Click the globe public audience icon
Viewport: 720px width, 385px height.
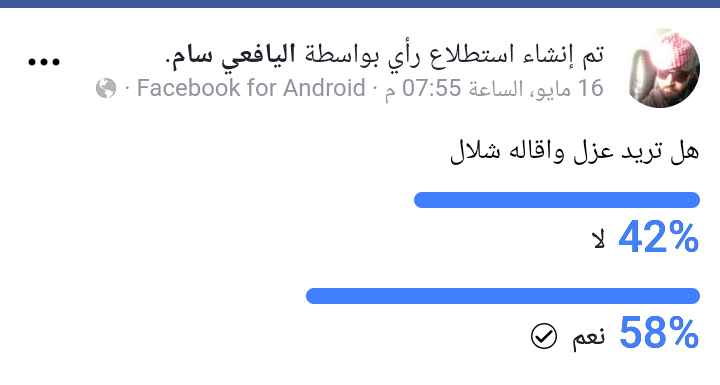pyautogui.click(x=106, y=88)
